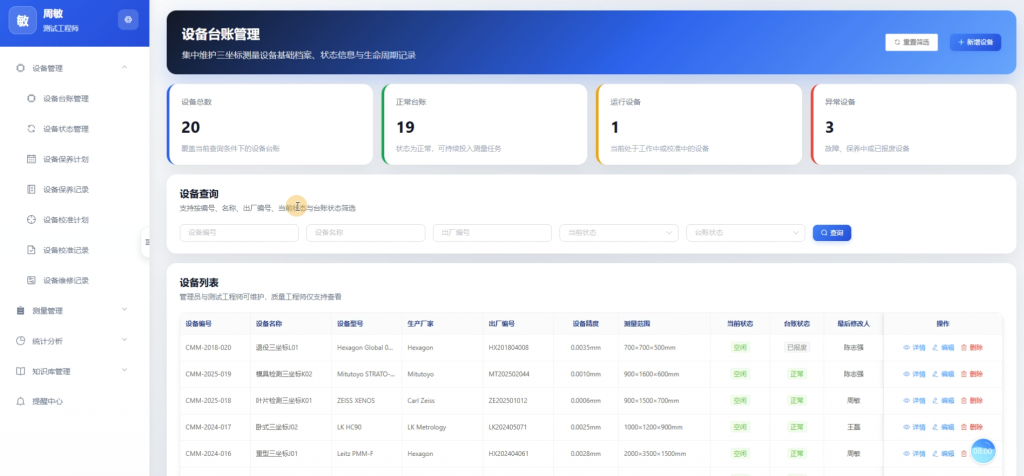This screenshot has height=476, width=1024.
Task: Focus the 出厂编号 search input
Action: (x=492, y=232)
